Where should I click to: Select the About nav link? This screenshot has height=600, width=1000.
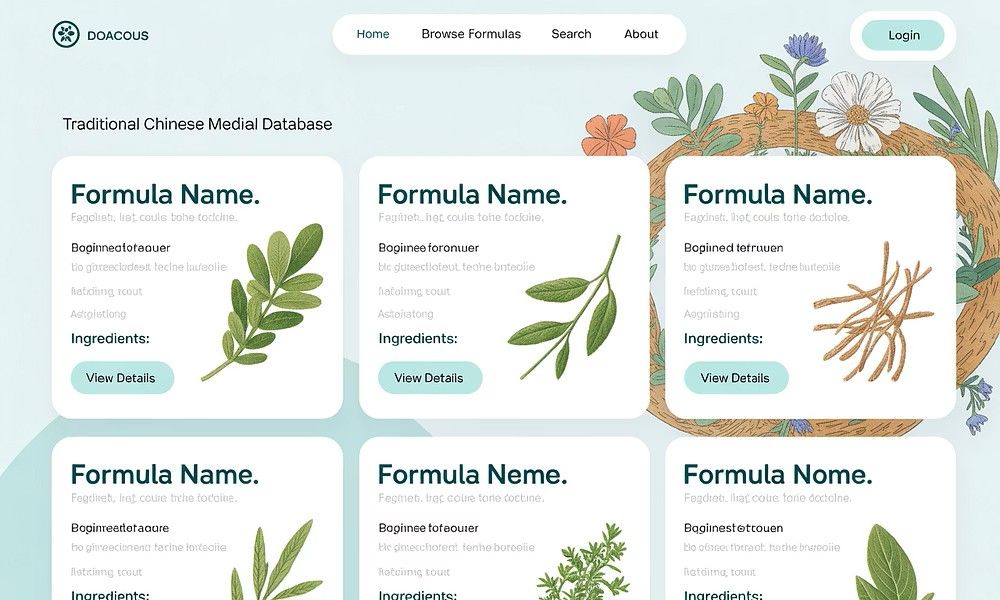pyautogui.click(x=641, y=34)
